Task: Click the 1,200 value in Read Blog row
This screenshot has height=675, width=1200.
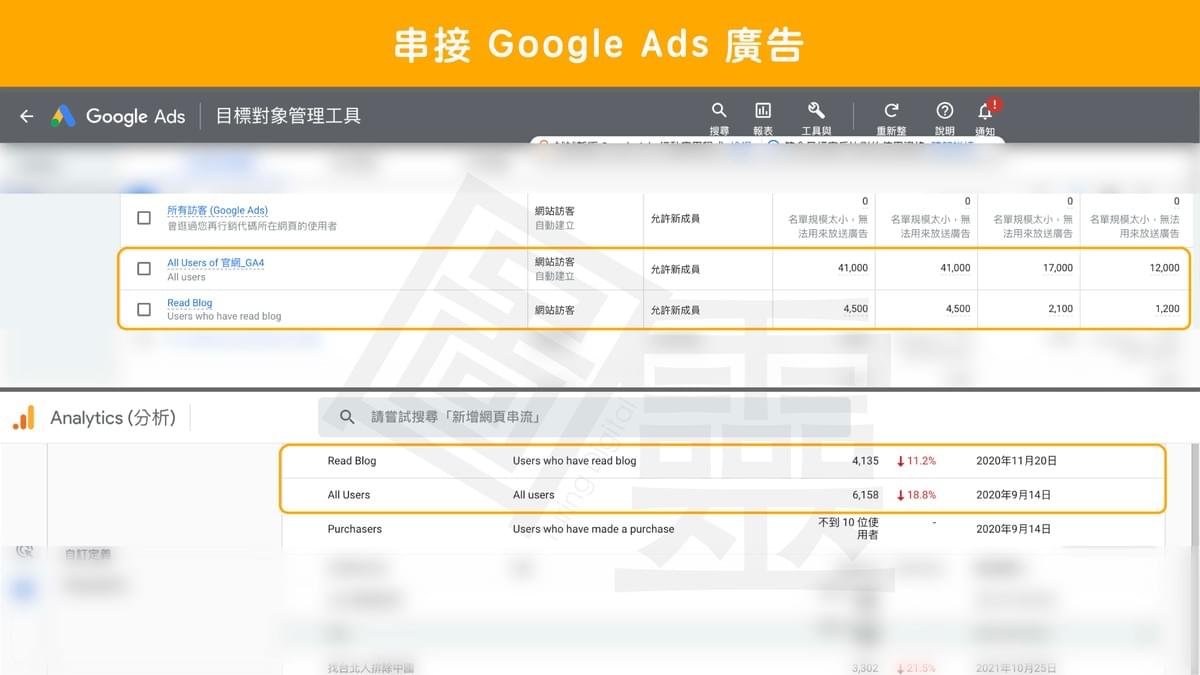Action: pyautogui.click(x=1167, y=309)
